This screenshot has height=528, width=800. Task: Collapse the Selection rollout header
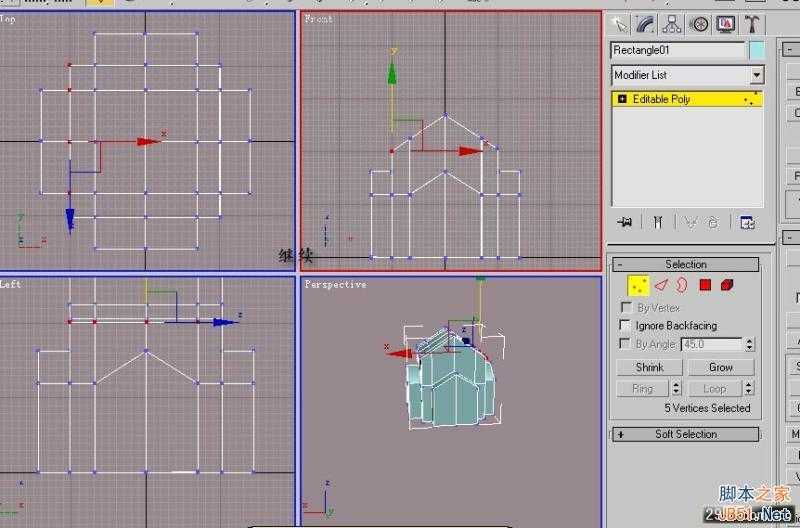pos(686,264)
